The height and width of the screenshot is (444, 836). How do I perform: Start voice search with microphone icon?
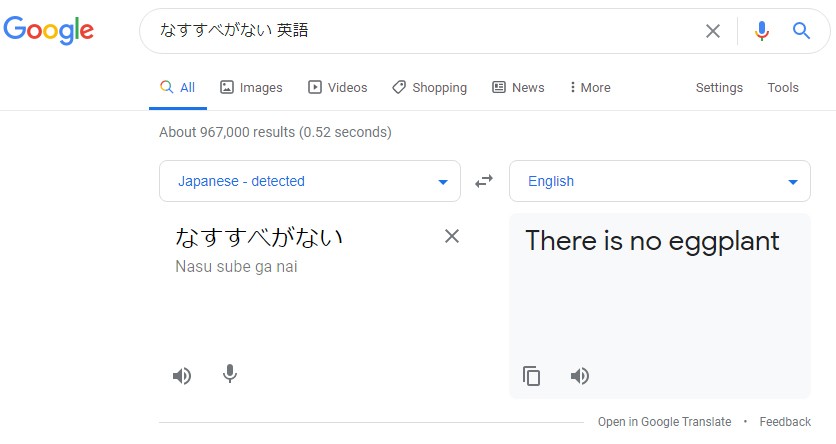pos(762,31)
